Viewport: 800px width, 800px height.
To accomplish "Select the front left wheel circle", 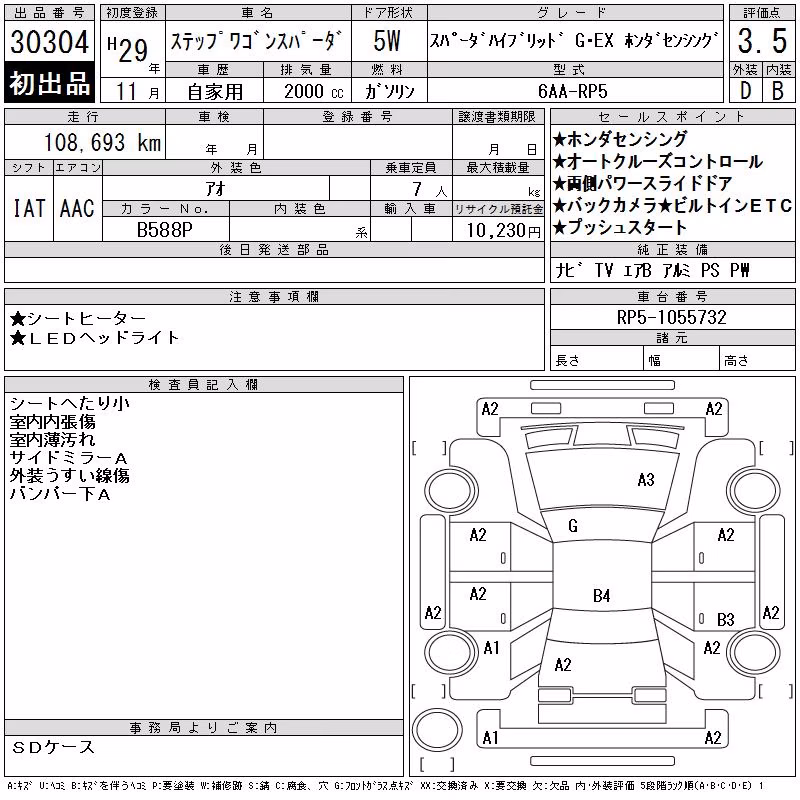I will click(453, 491).
